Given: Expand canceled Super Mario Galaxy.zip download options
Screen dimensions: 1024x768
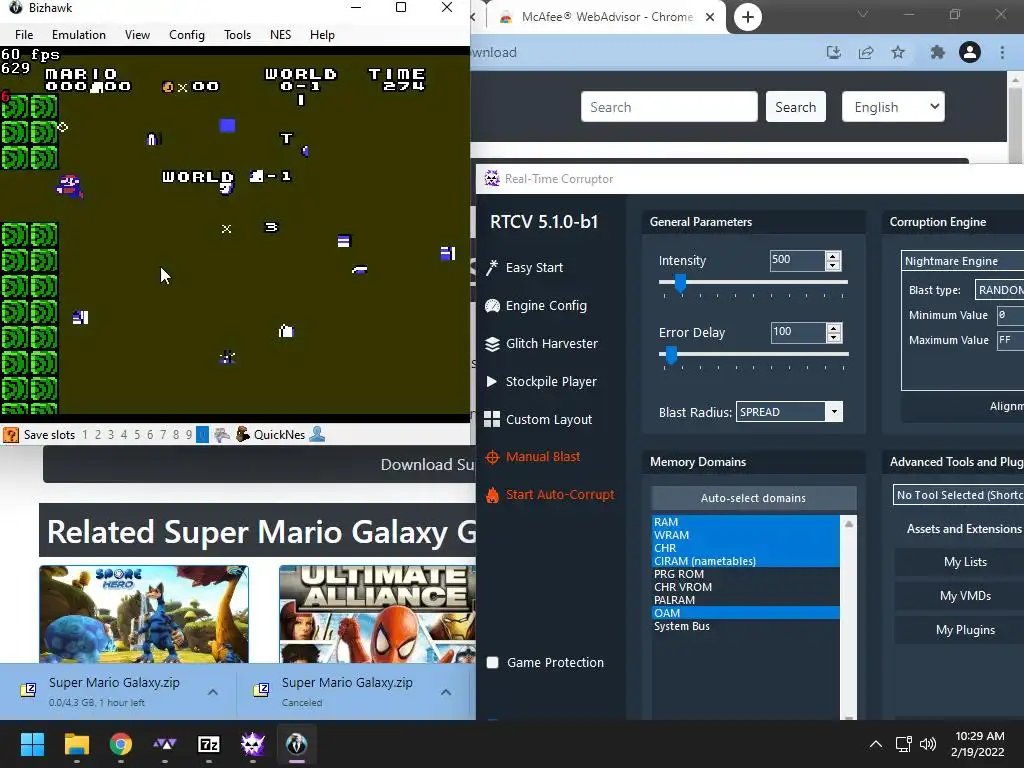Looking at the screenshot, I should (x=445, y=692).
